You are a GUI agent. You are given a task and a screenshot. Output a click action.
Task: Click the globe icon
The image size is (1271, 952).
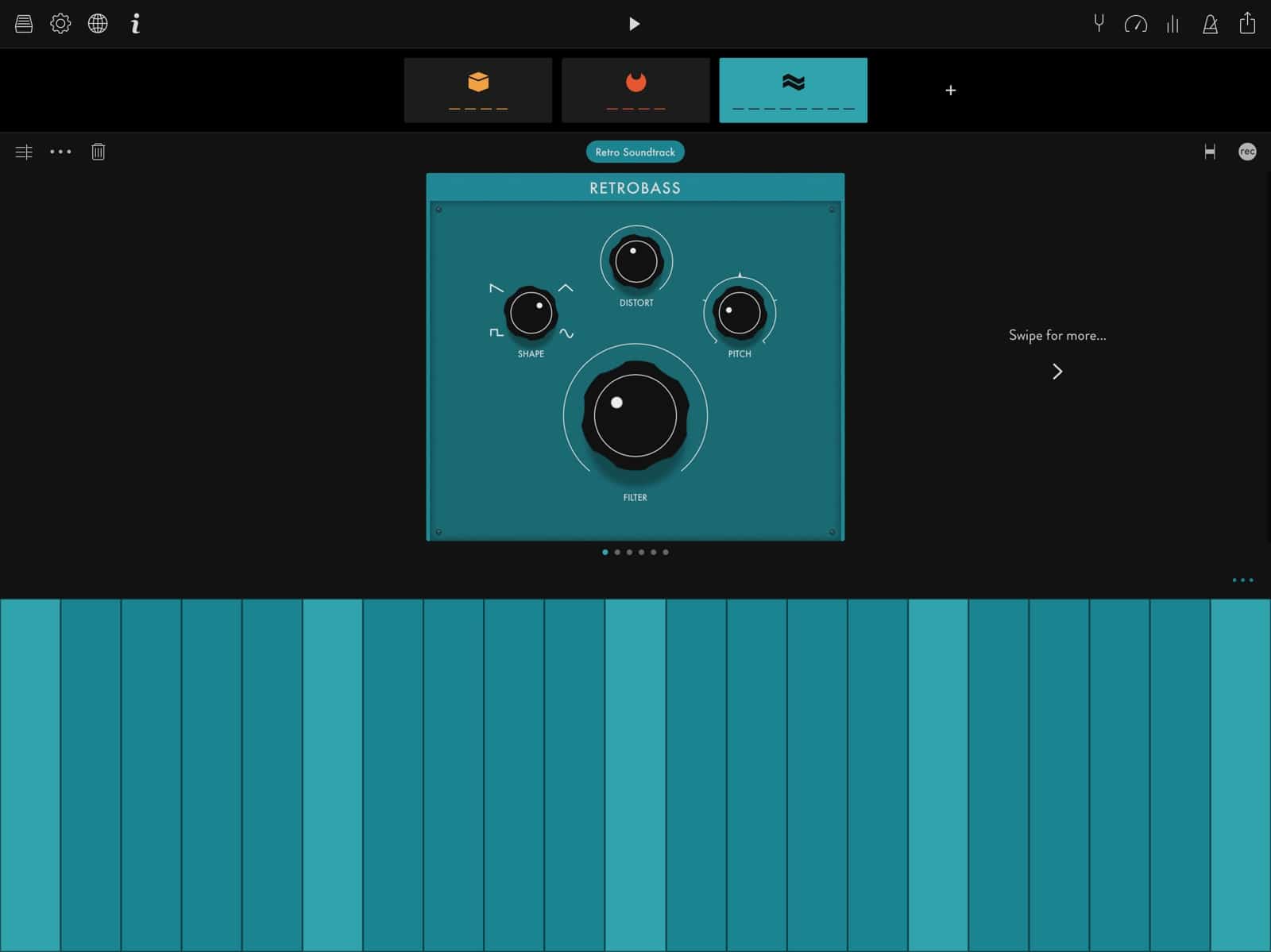tap(98, 24)
